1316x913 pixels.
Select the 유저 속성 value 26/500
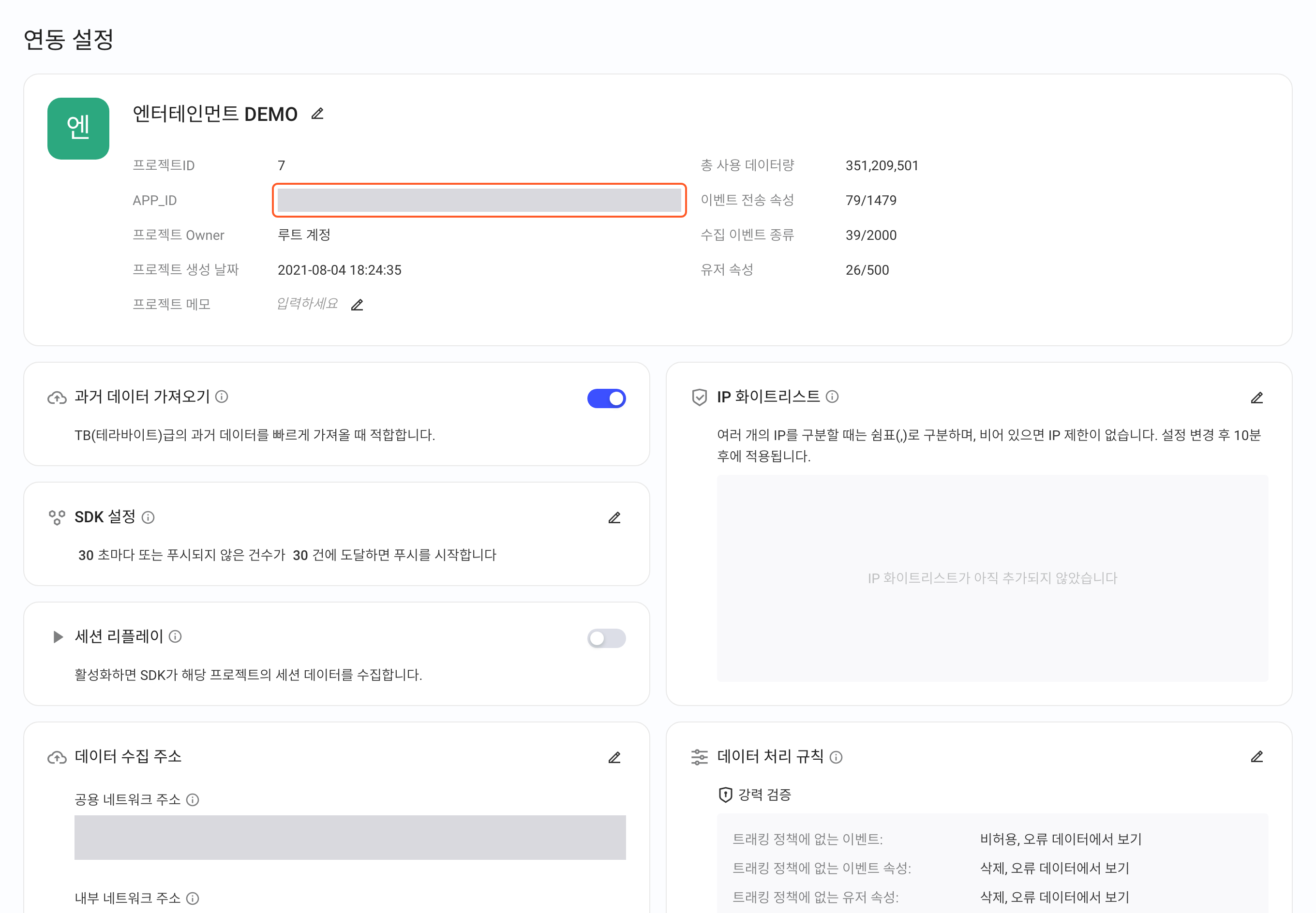click(x=867, y=270)
